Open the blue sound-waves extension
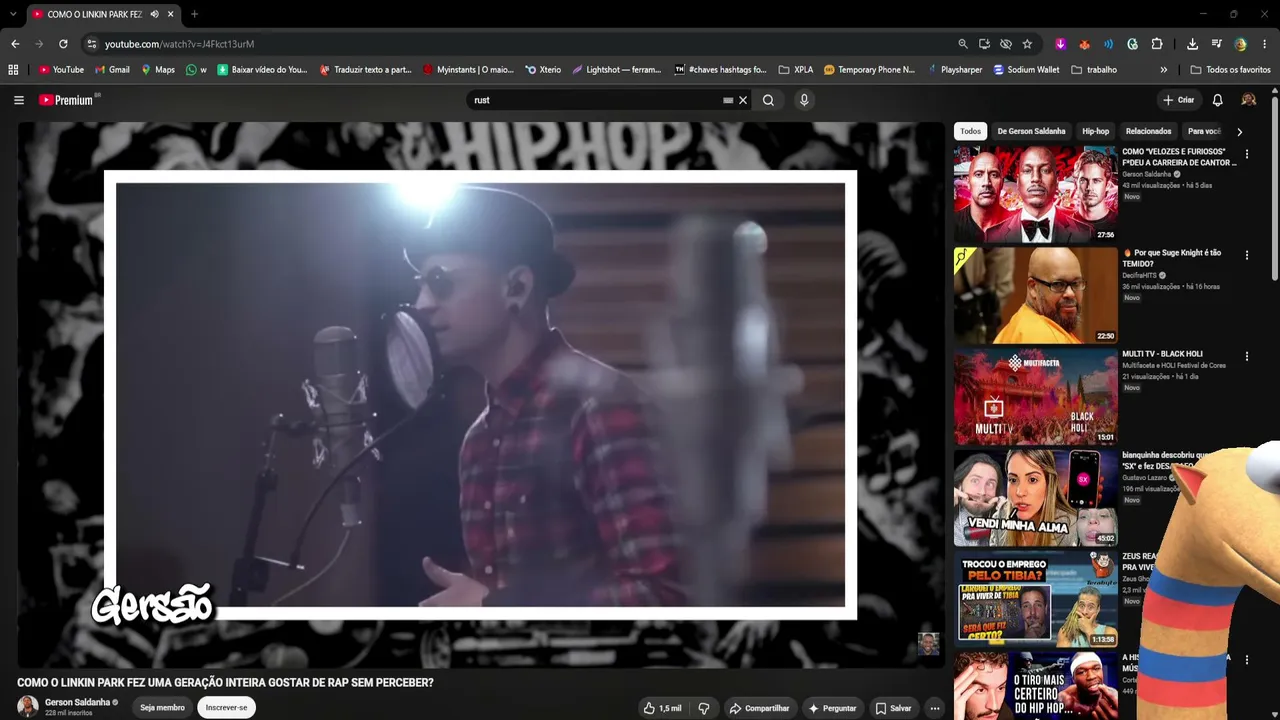Screen dimensions: 1280x720 point(1109,44)
